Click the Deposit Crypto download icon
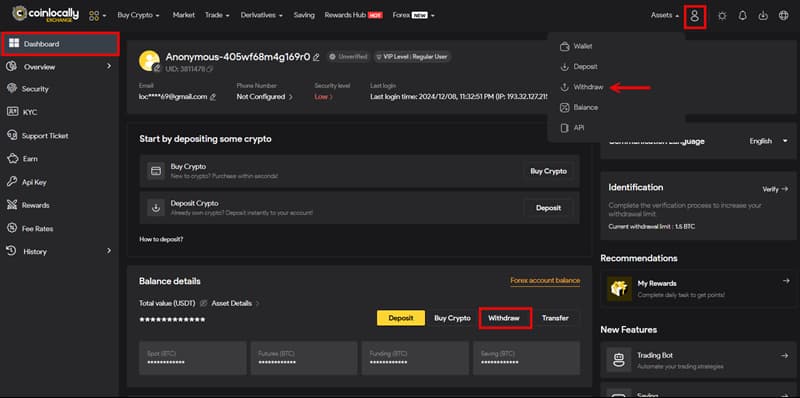The image size is (800, 398). pos(156,208)
